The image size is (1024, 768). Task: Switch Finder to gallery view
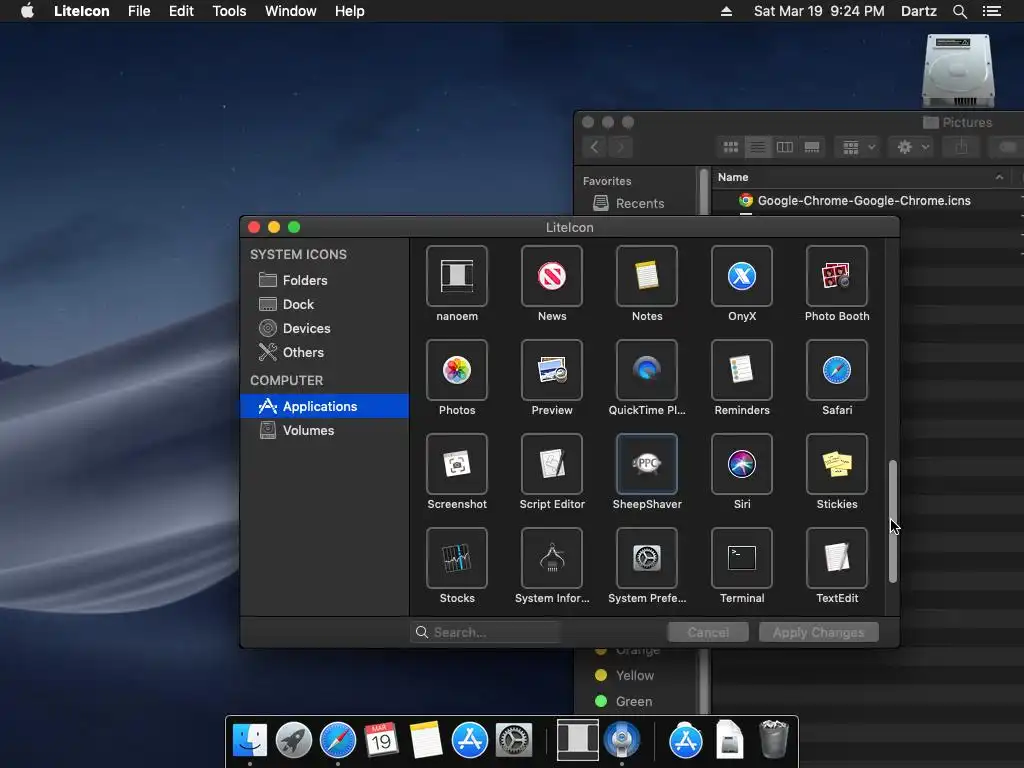pos(812,147)
